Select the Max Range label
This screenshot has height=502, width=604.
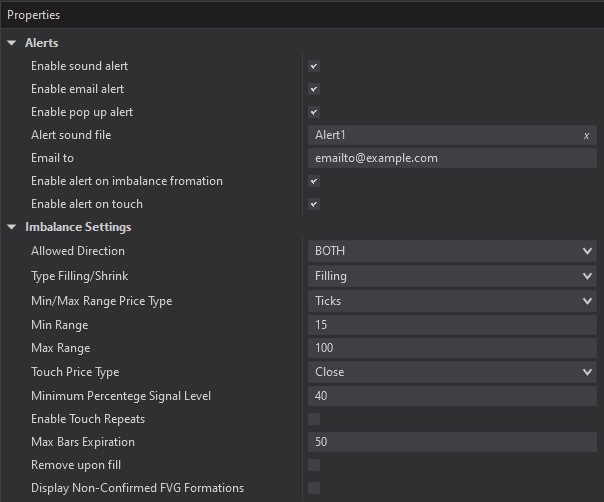(61, 348)
